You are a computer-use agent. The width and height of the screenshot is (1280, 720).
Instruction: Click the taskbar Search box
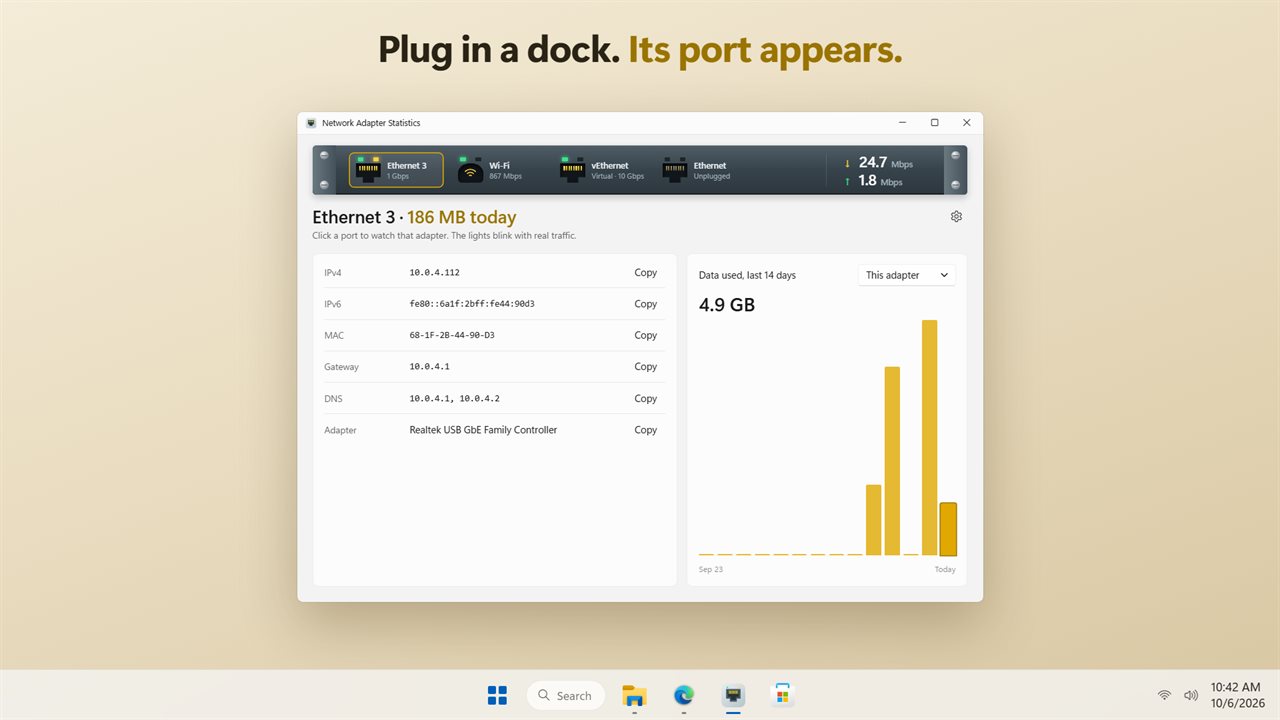(x=566, y=695)
